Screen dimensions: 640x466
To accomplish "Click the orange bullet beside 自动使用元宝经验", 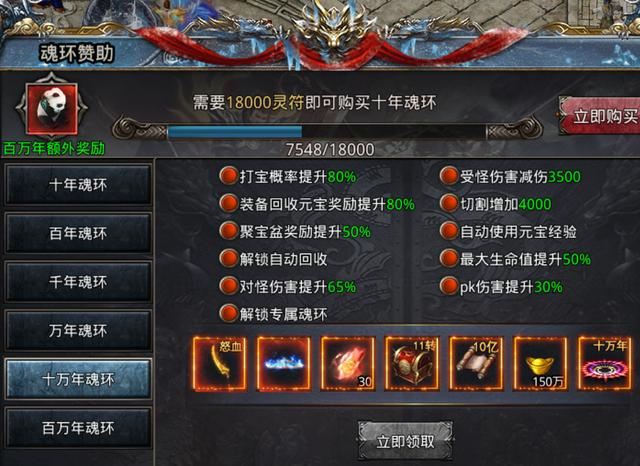I will 449,231.
